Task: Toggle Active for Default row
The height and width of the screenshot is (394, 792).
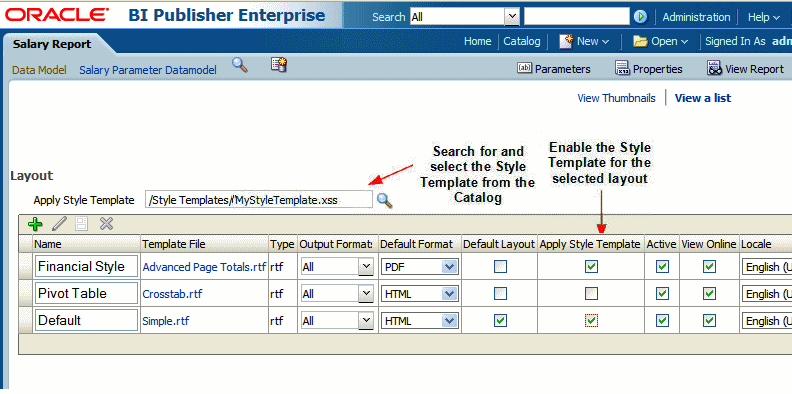Action: click(662, 320)
